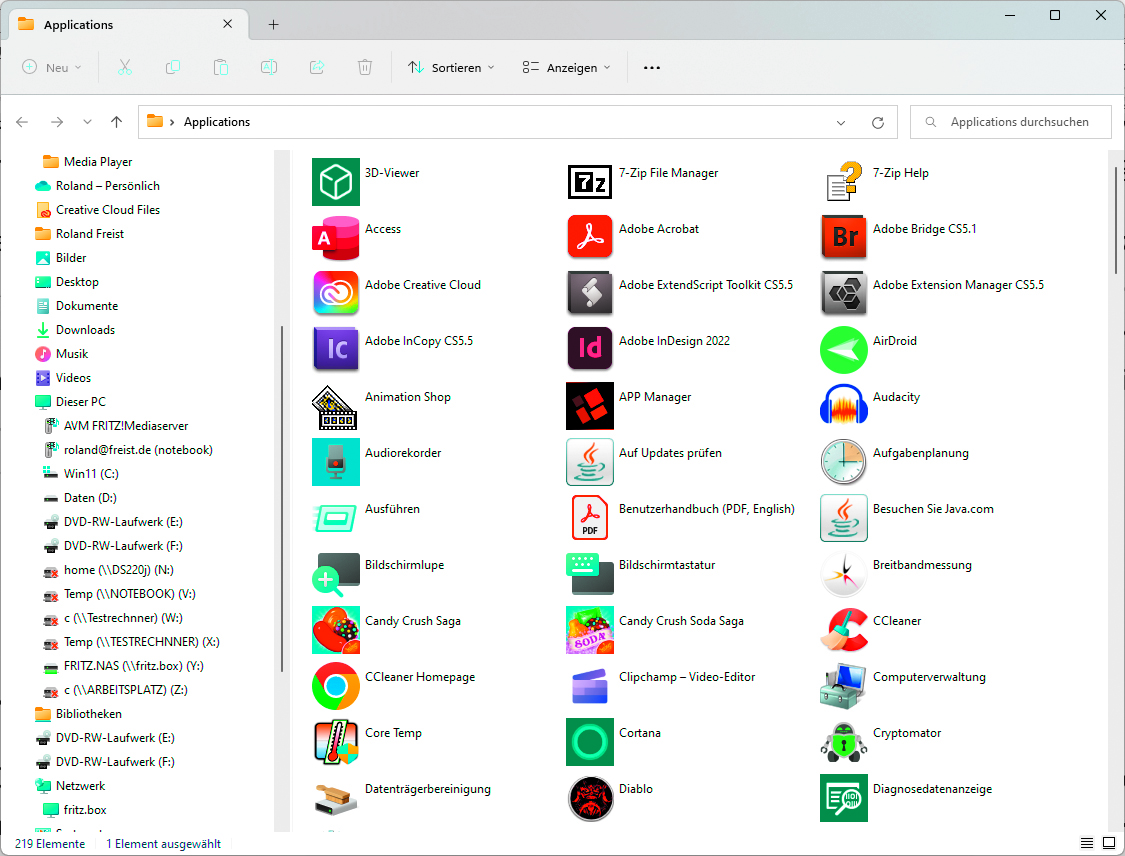1125x856 pixels.
Task: Open the Sortieren dropdown menu
Action: pyautogui.click(x=451, y=67)
